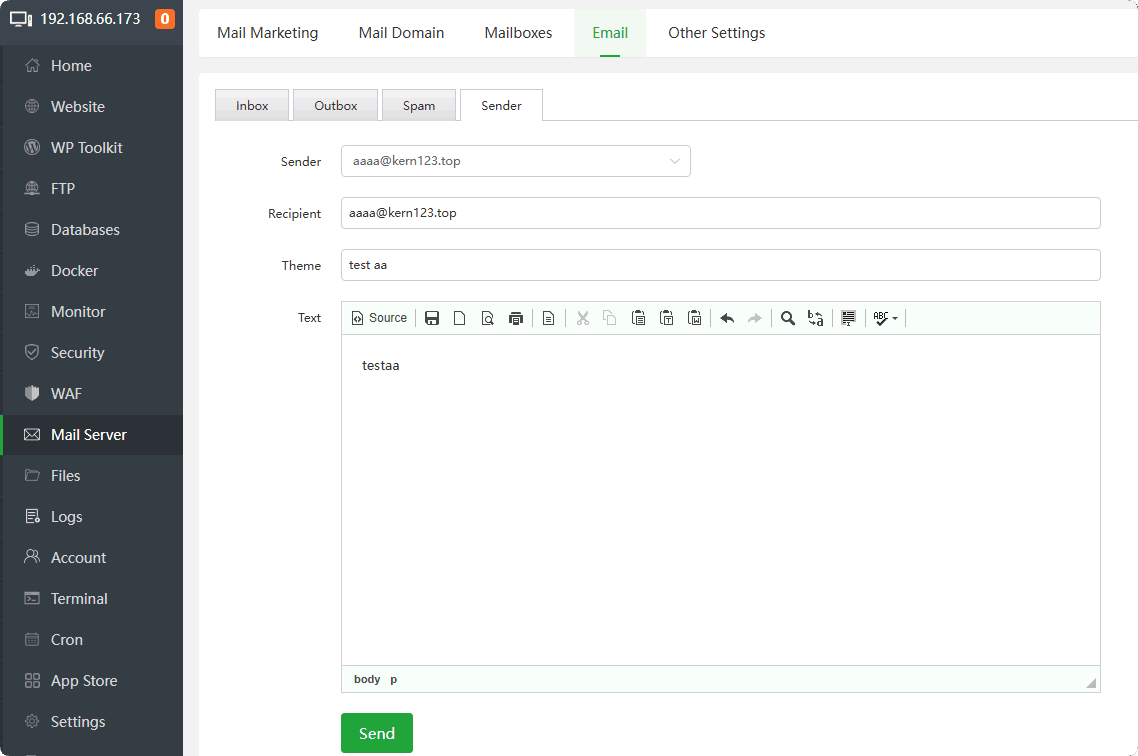Click the Save icon in editor toolbar
Screen dimensions: 1138x756
coord(432,318)
